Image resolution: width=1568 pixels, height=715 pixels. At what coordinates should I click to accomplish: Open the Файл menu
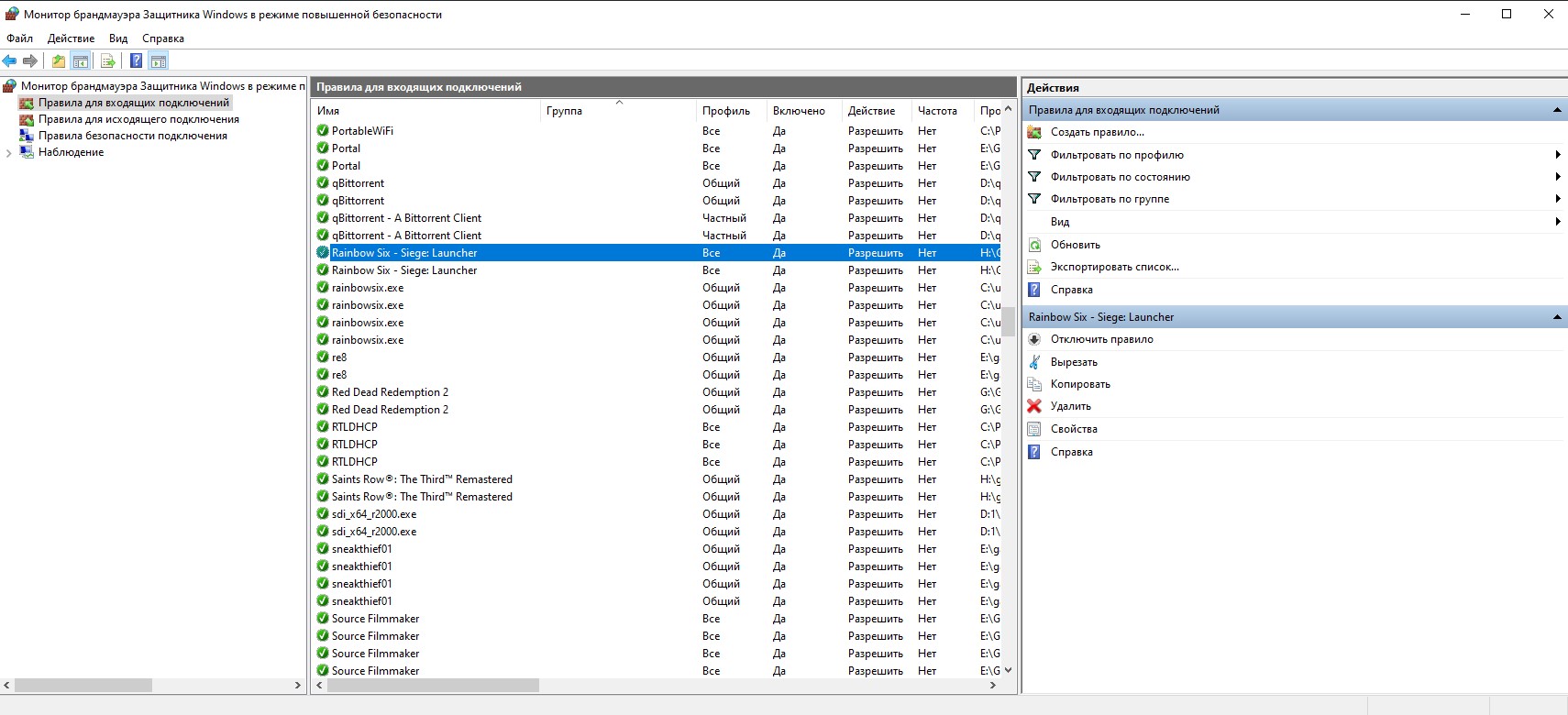[19, 38]
